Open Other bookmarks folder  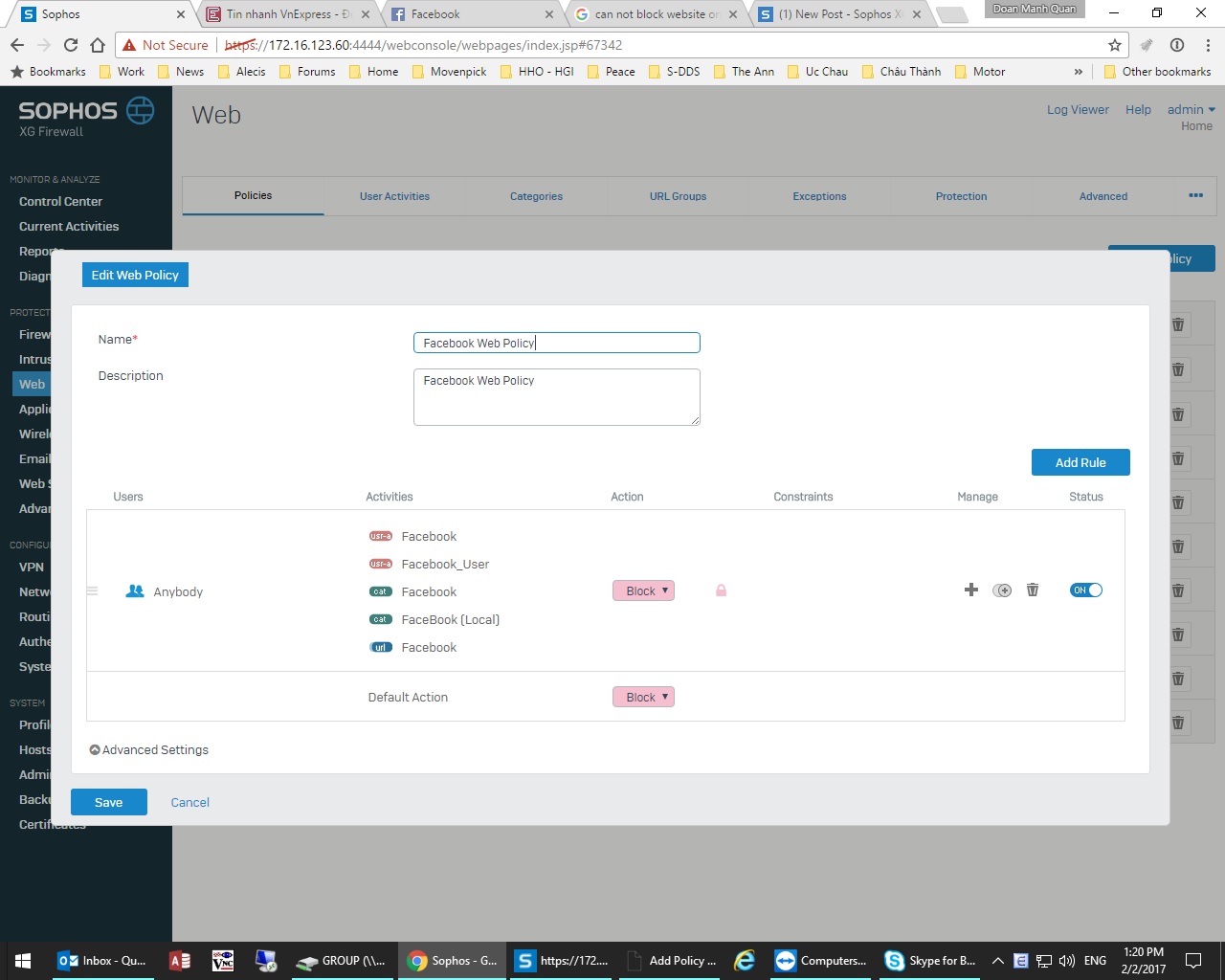click(1158, 72)
